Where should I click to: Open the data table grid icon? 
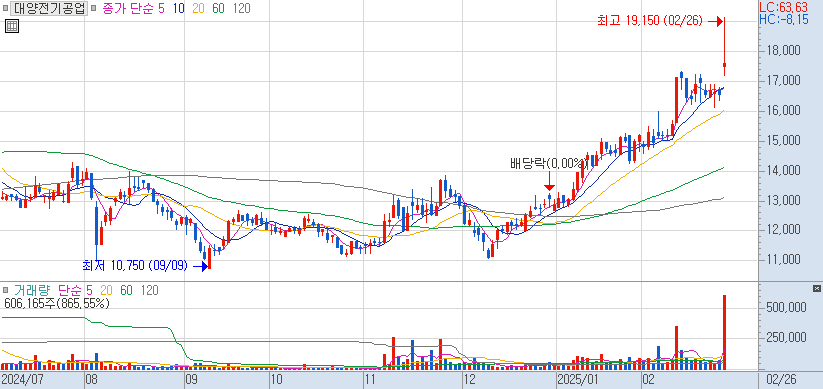[x=12, y=26]
